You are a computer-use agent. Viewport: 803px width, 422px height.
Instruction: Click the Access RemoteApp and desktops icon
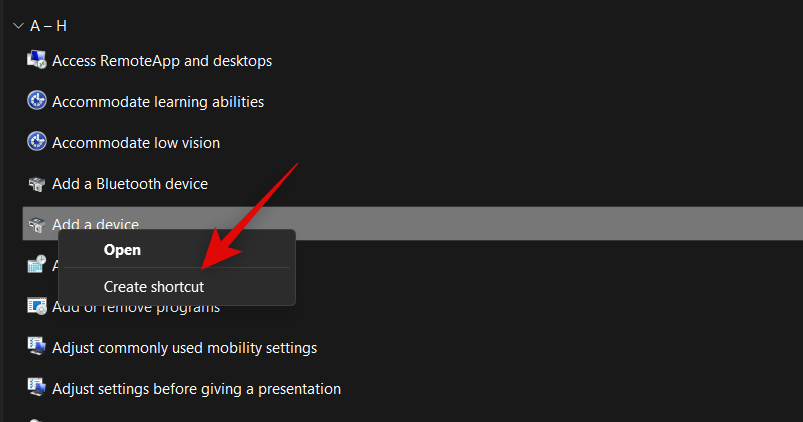[37, 61]
